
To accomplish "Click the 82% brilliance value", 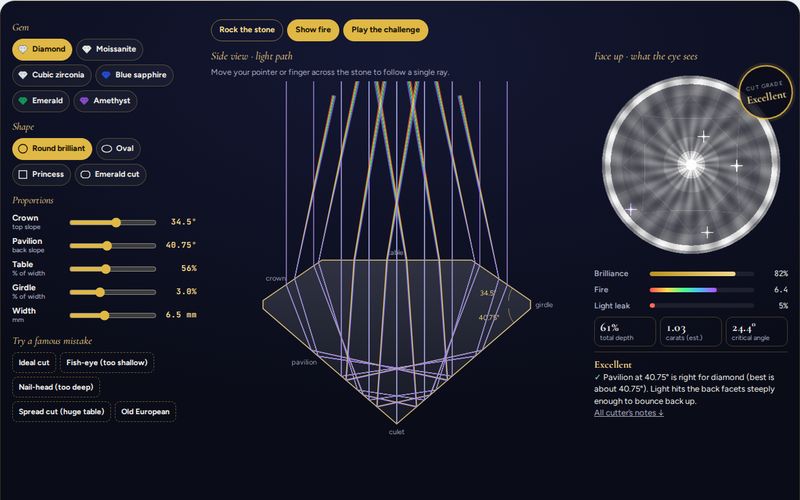I will tap(781, 274).
